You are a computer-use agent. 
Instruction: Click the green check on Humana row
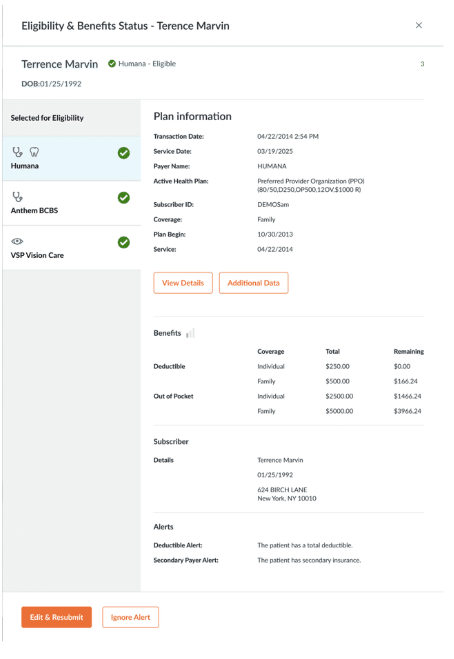point(124,153)
